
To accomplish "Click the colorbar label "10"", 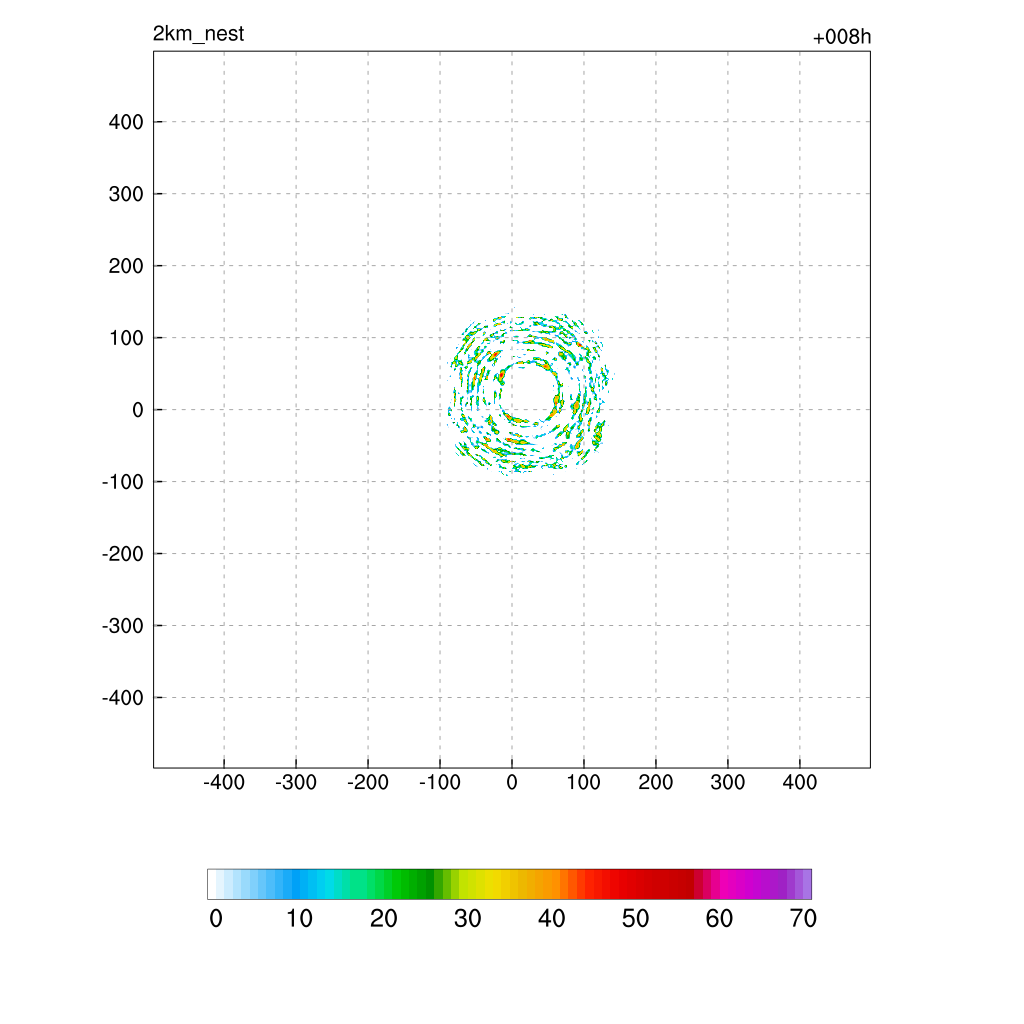I will (x=300, y=919).
